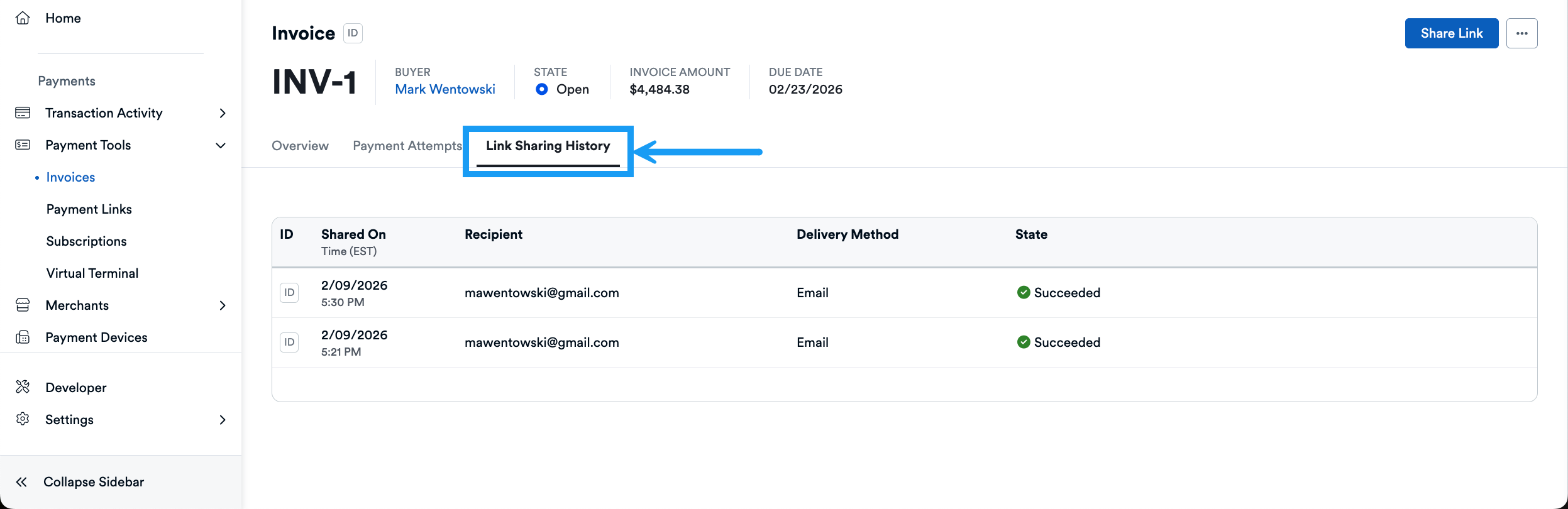This screenshot has height=509, width=1568.
Task: Click Collapse Sidebar label
Action: point(94,482)
